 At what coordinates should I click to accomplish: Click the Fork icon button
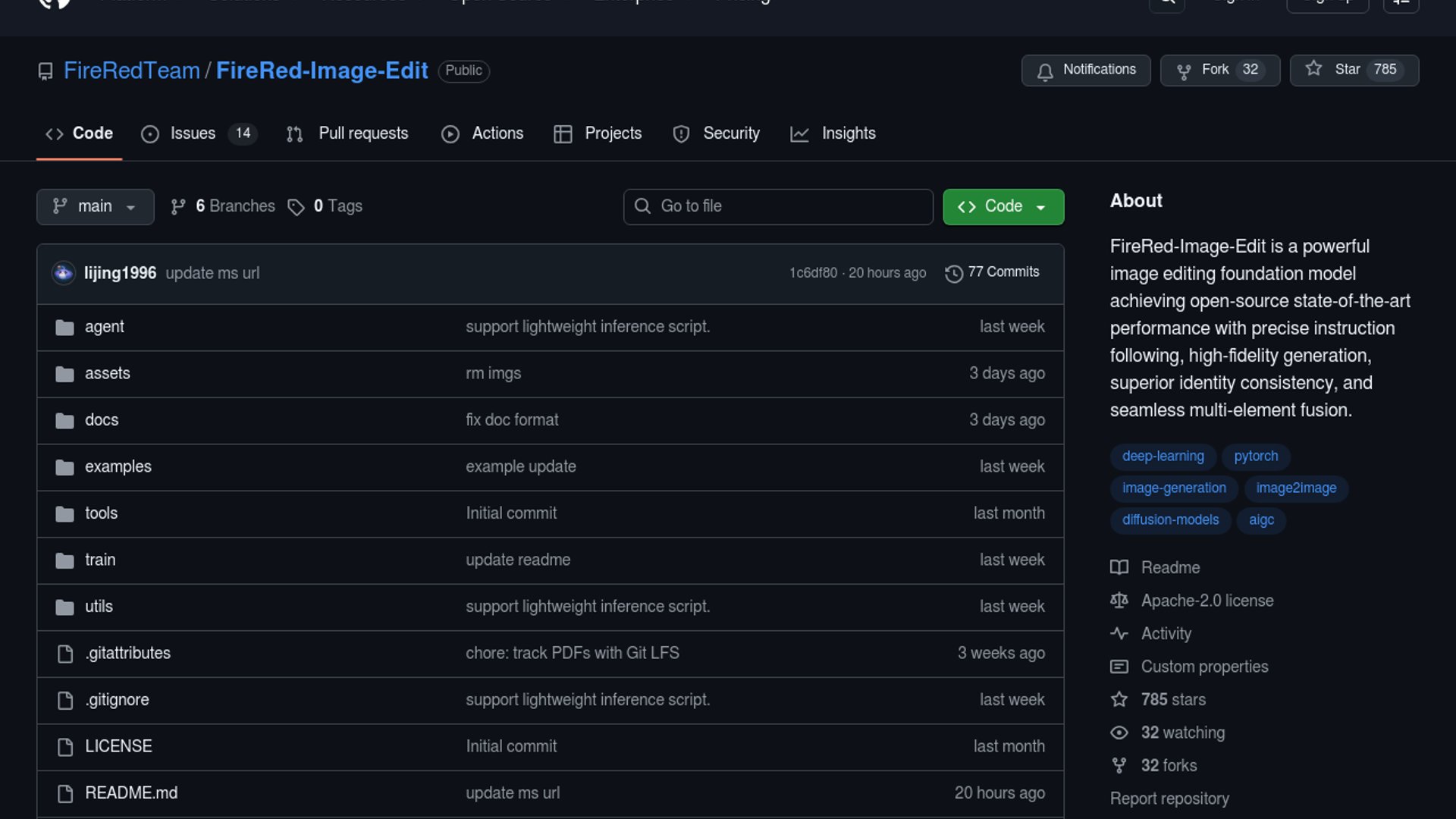(x=1183, y=71)
